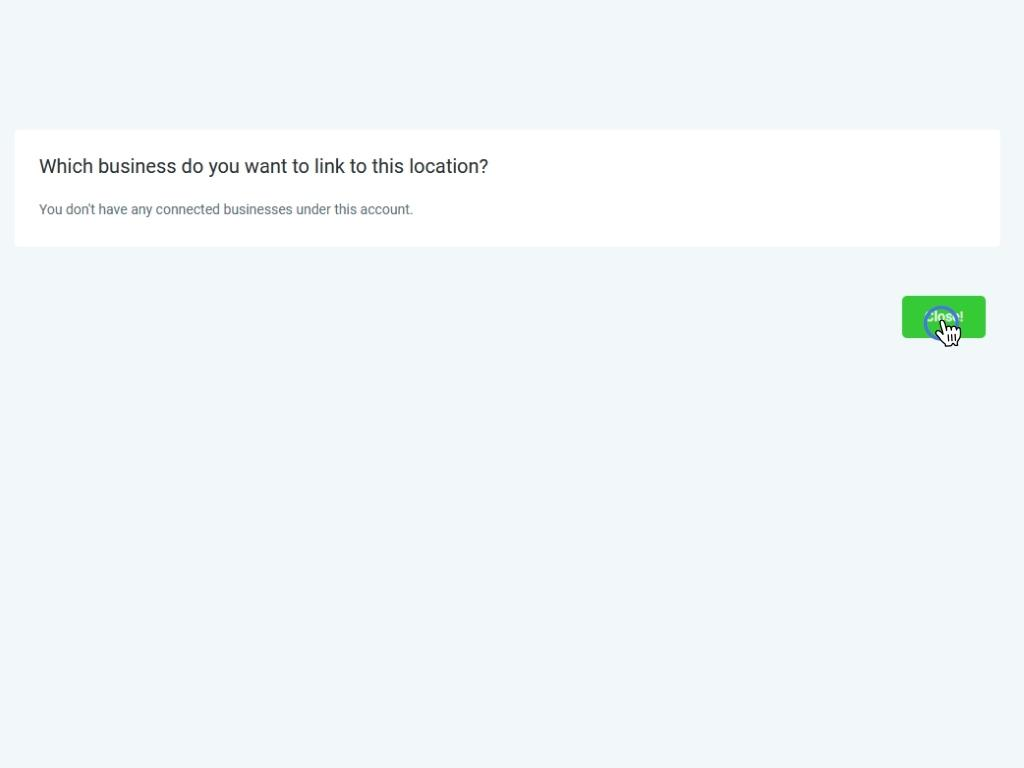Click the 'You don't have any connected businesses' message
1024x768 pixels.
click(226, 210)
